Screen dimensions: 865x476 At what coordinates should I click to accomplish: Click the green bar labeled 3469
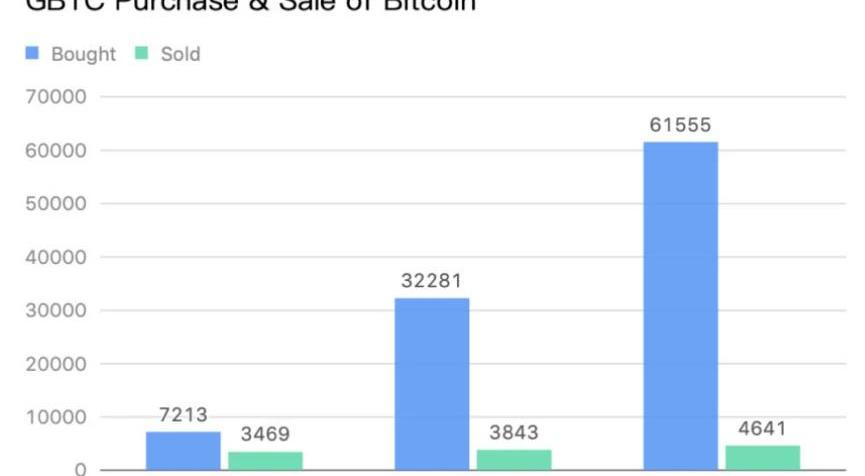[x=265, y=461]
